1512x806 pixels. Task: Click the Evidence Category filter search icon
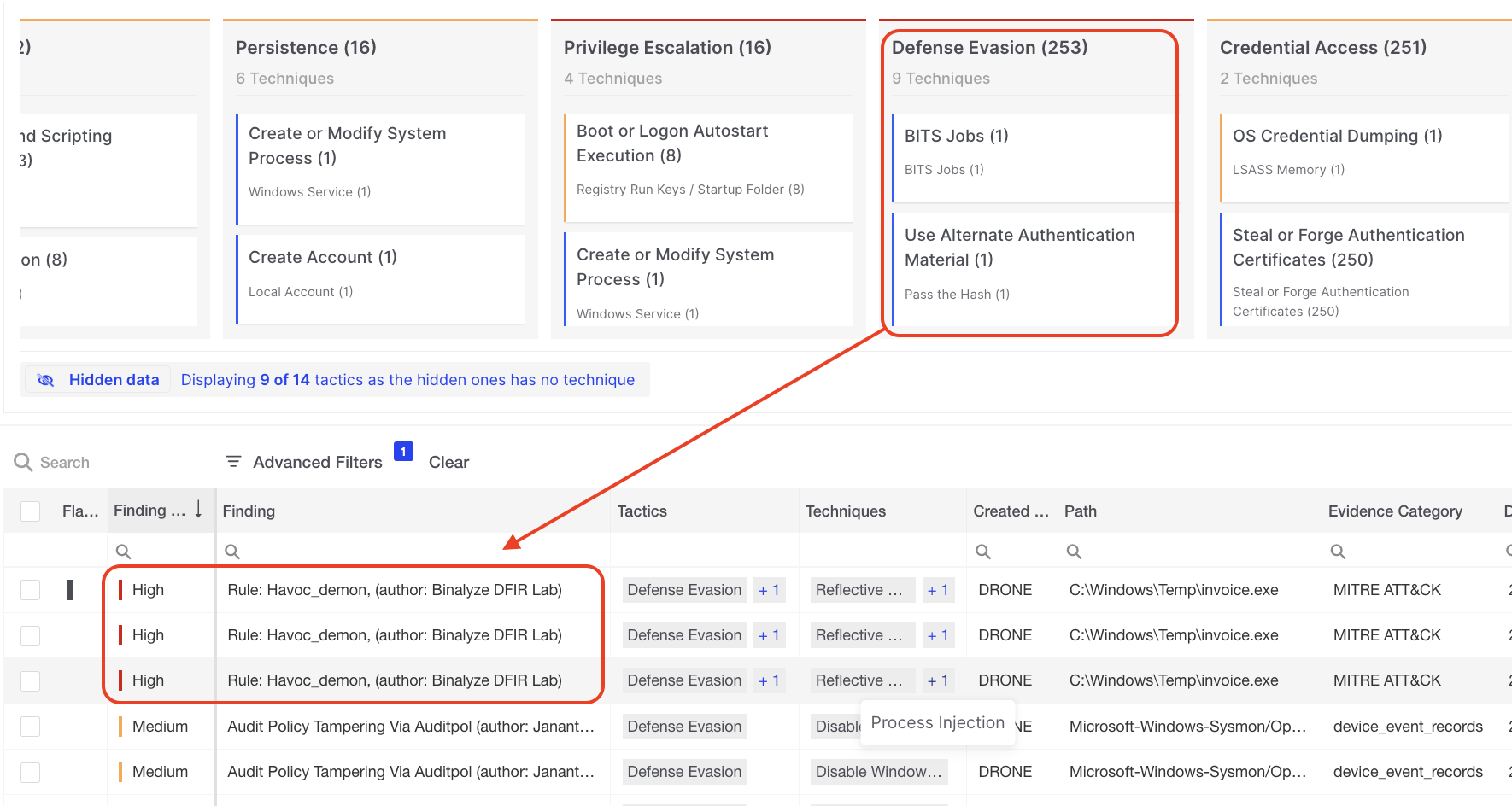point(1338,552)
